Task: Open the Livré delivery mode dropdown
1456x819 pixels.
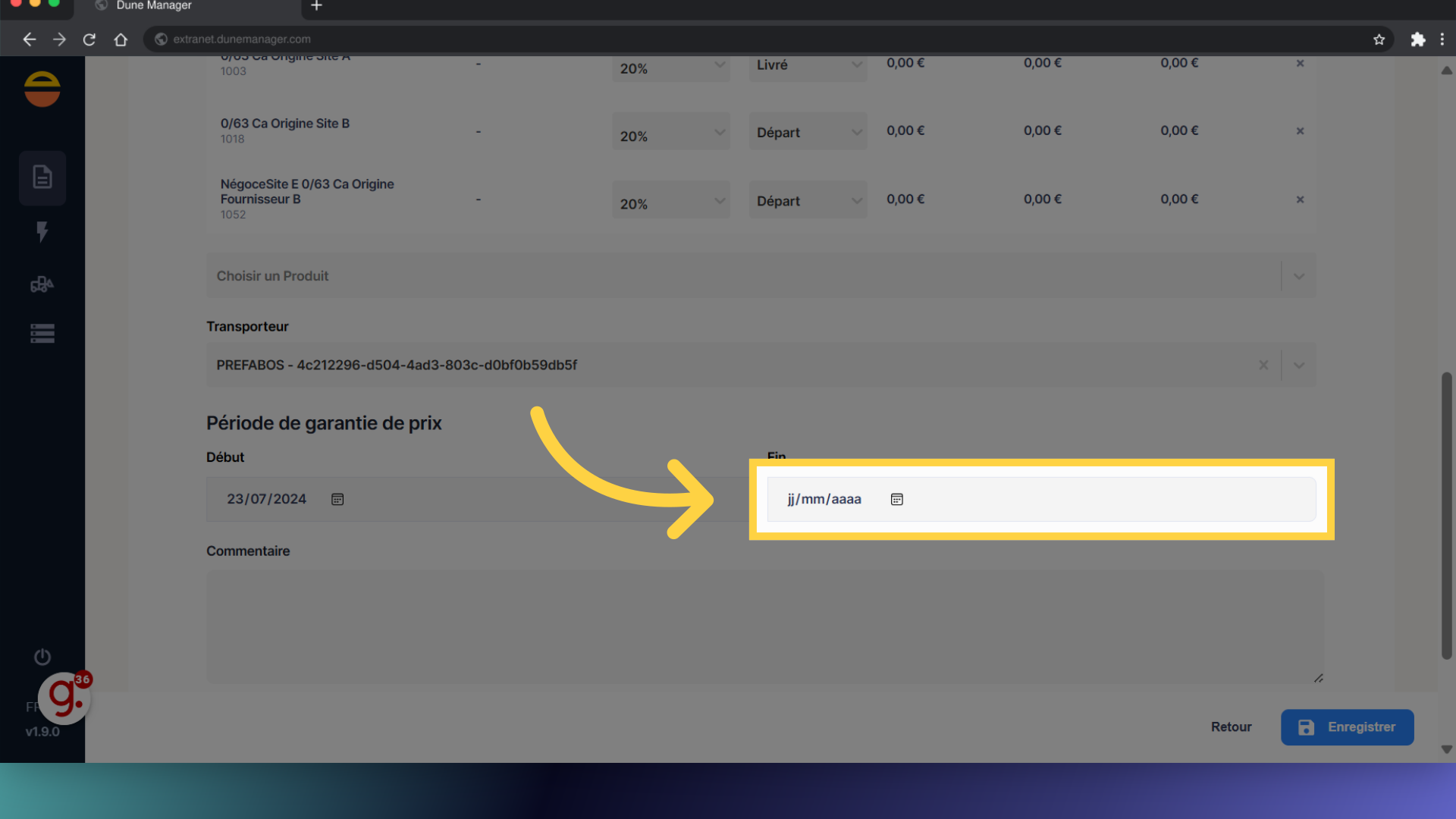Action: 808,65
